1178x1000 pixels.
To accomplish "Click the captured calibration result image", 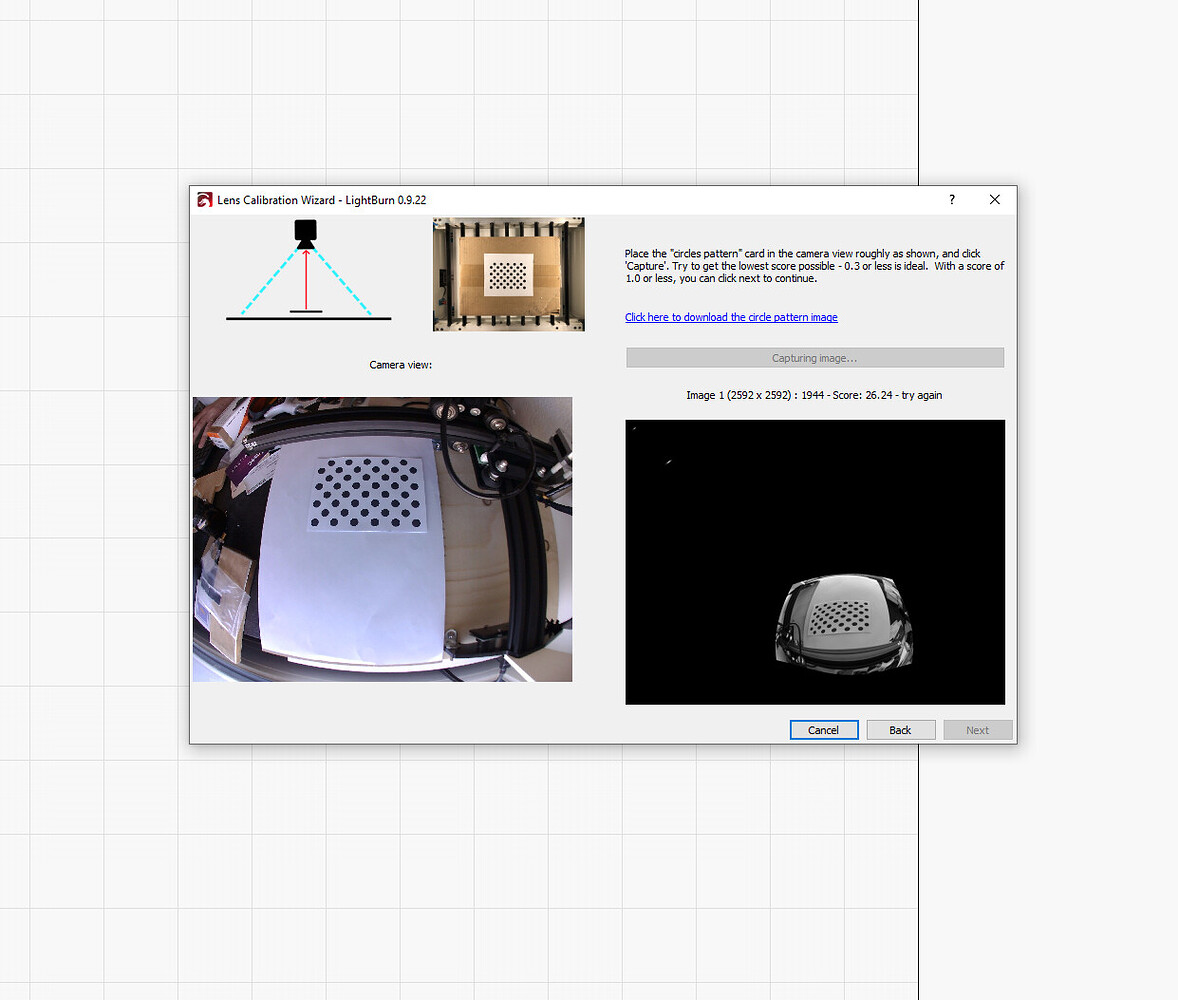I will point(814,561).
